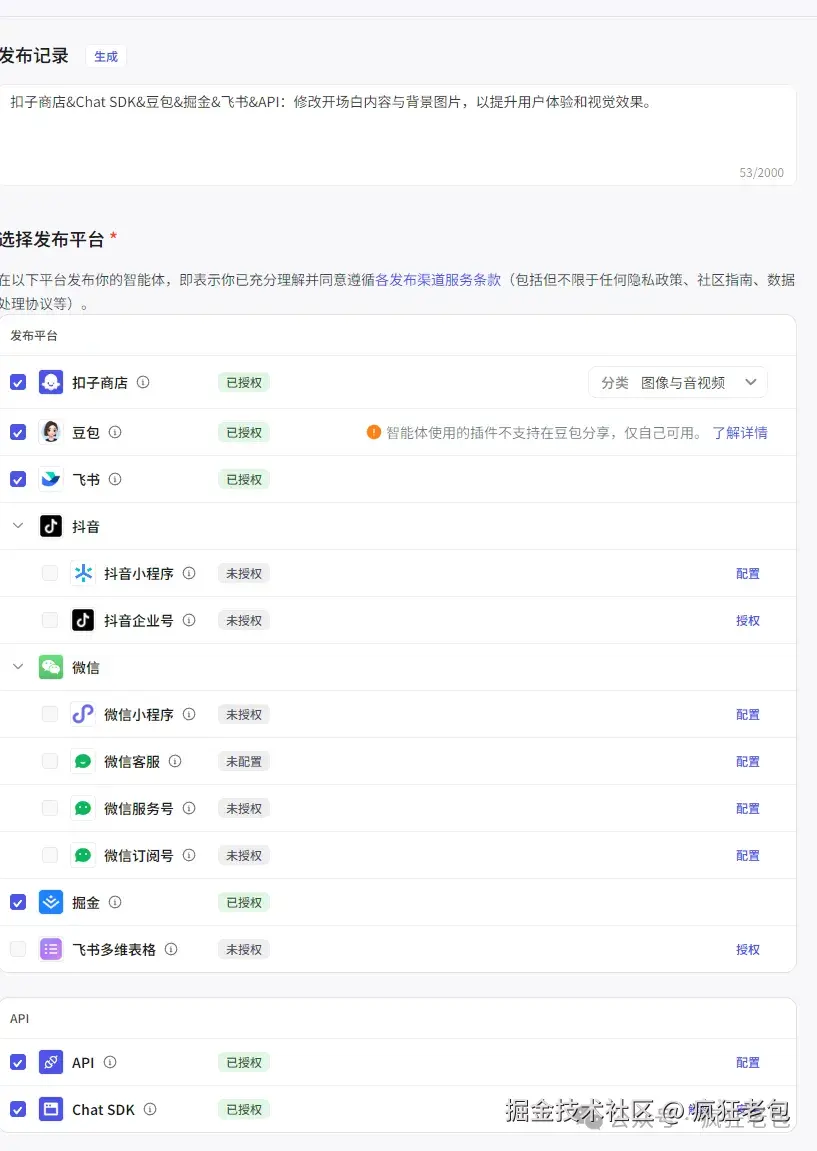
Task: Click the 生成 button
Action: point(105,57)
